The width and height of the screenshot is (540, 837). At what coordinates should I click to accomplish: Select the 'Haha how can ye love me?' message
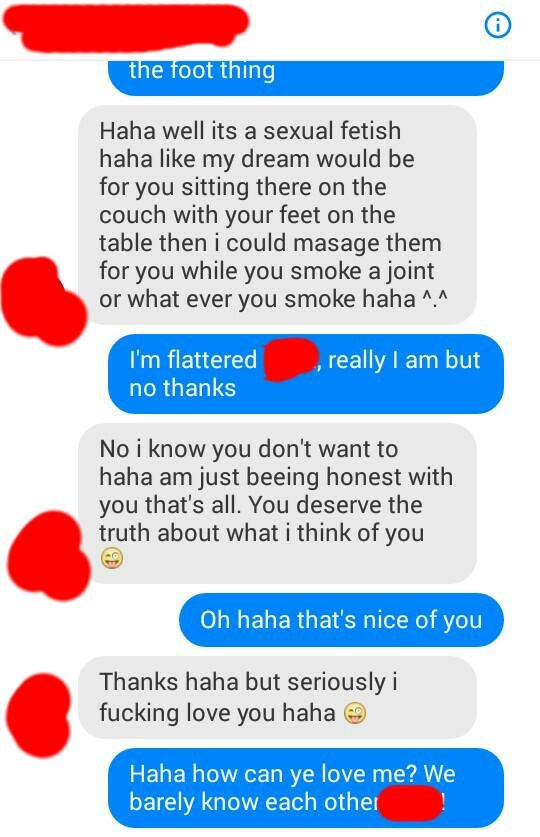pyautogui.click(x=306, y=788)
